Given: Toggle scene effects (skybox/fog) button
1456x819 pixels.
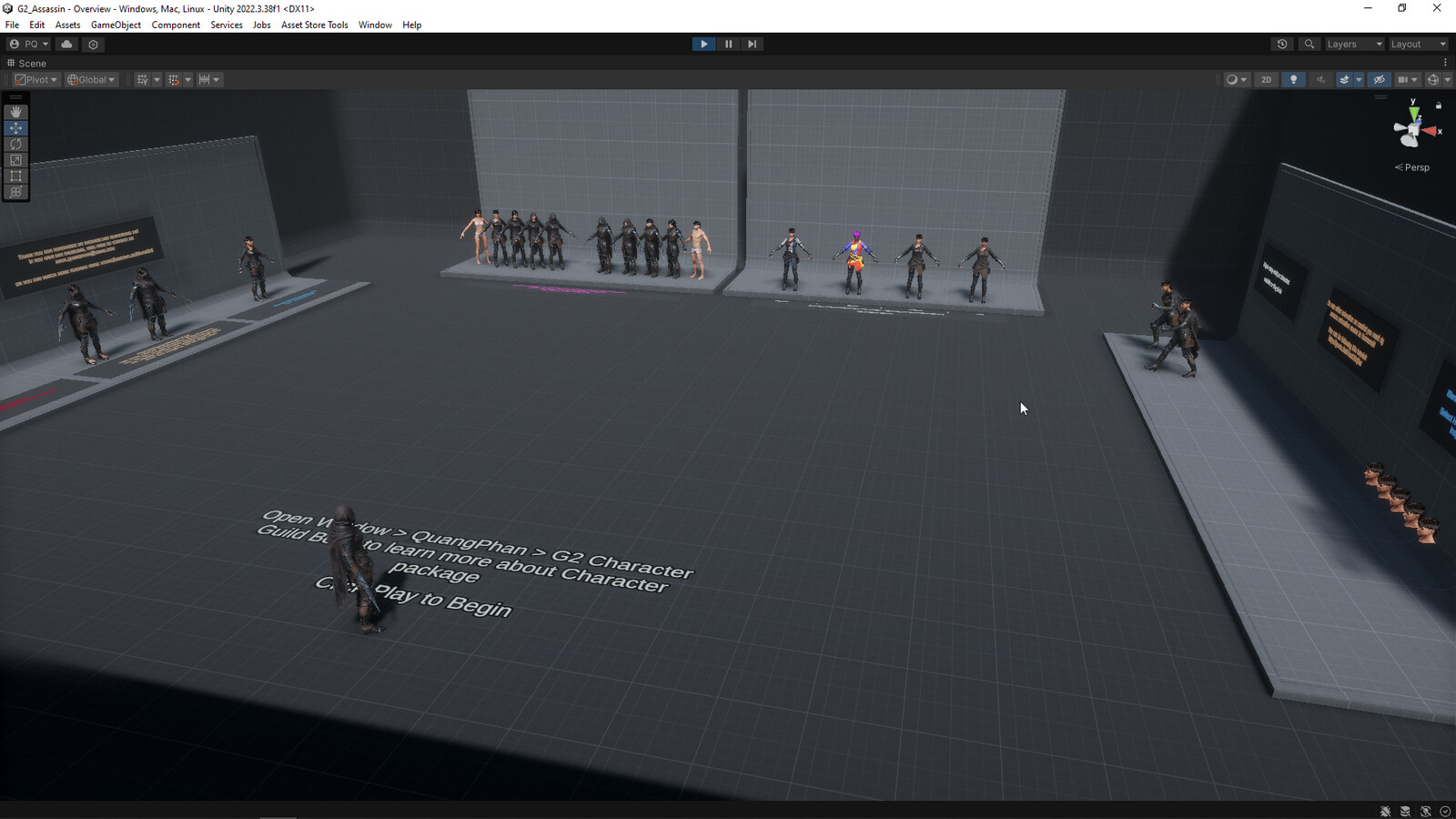Looking at the screenshot, I should (1344, 79).
